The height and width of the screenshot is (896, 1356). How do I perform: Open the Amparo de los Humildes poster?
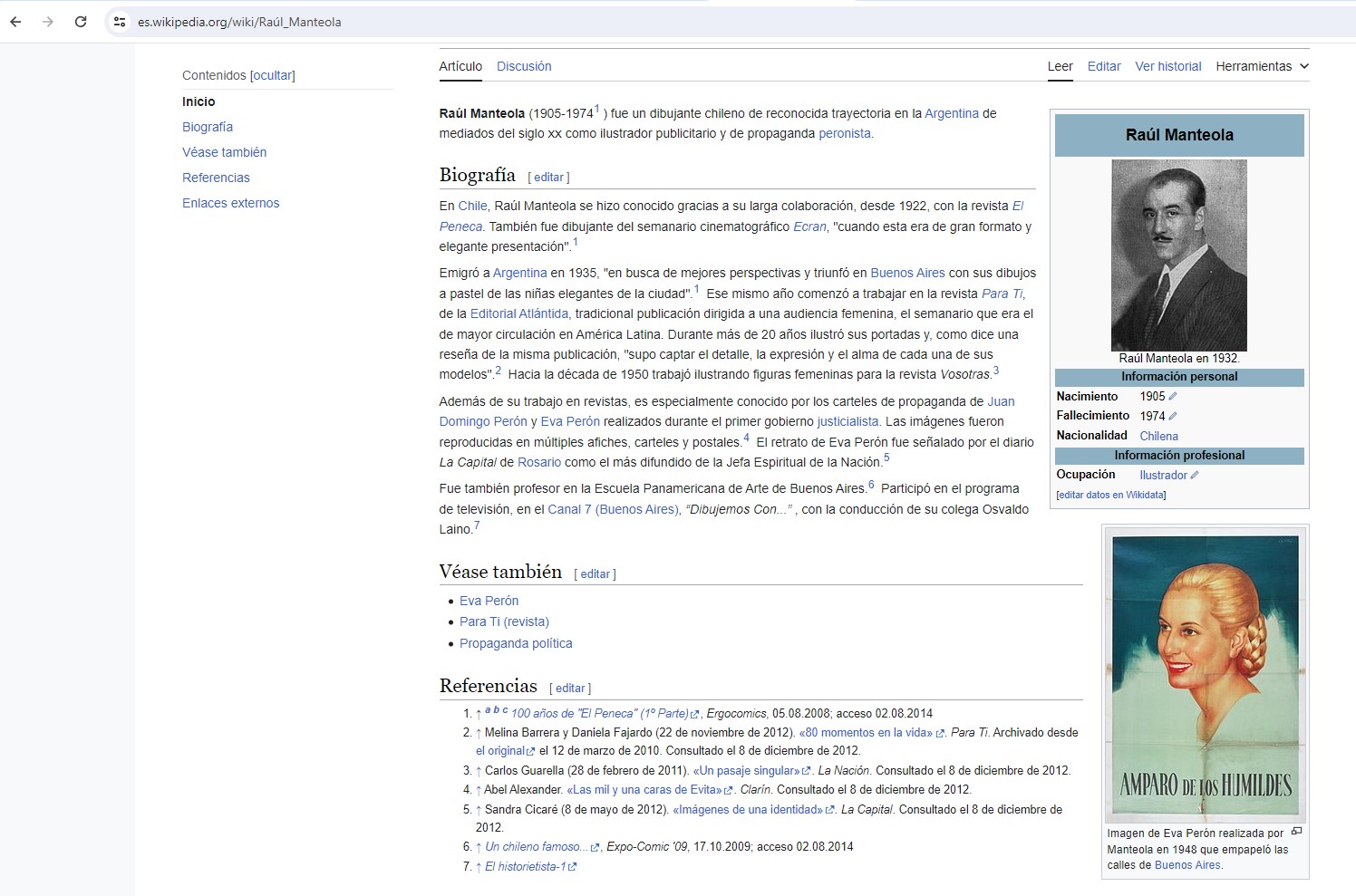tap(1206, 676)
